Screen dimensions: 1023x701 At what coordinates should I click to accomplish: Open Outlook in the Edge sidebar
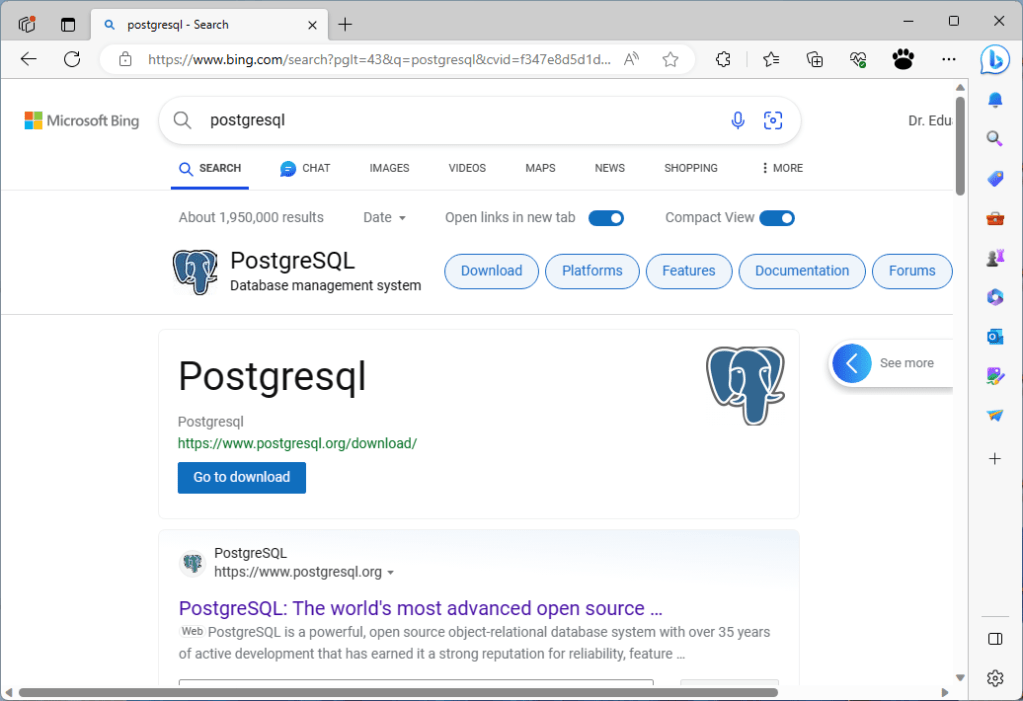click(994, 337)
